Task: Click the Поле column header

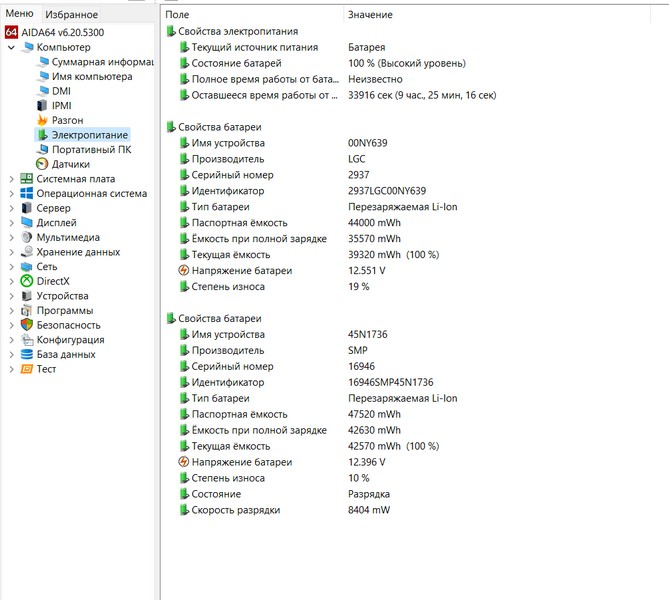Action: tap(177, 15)
